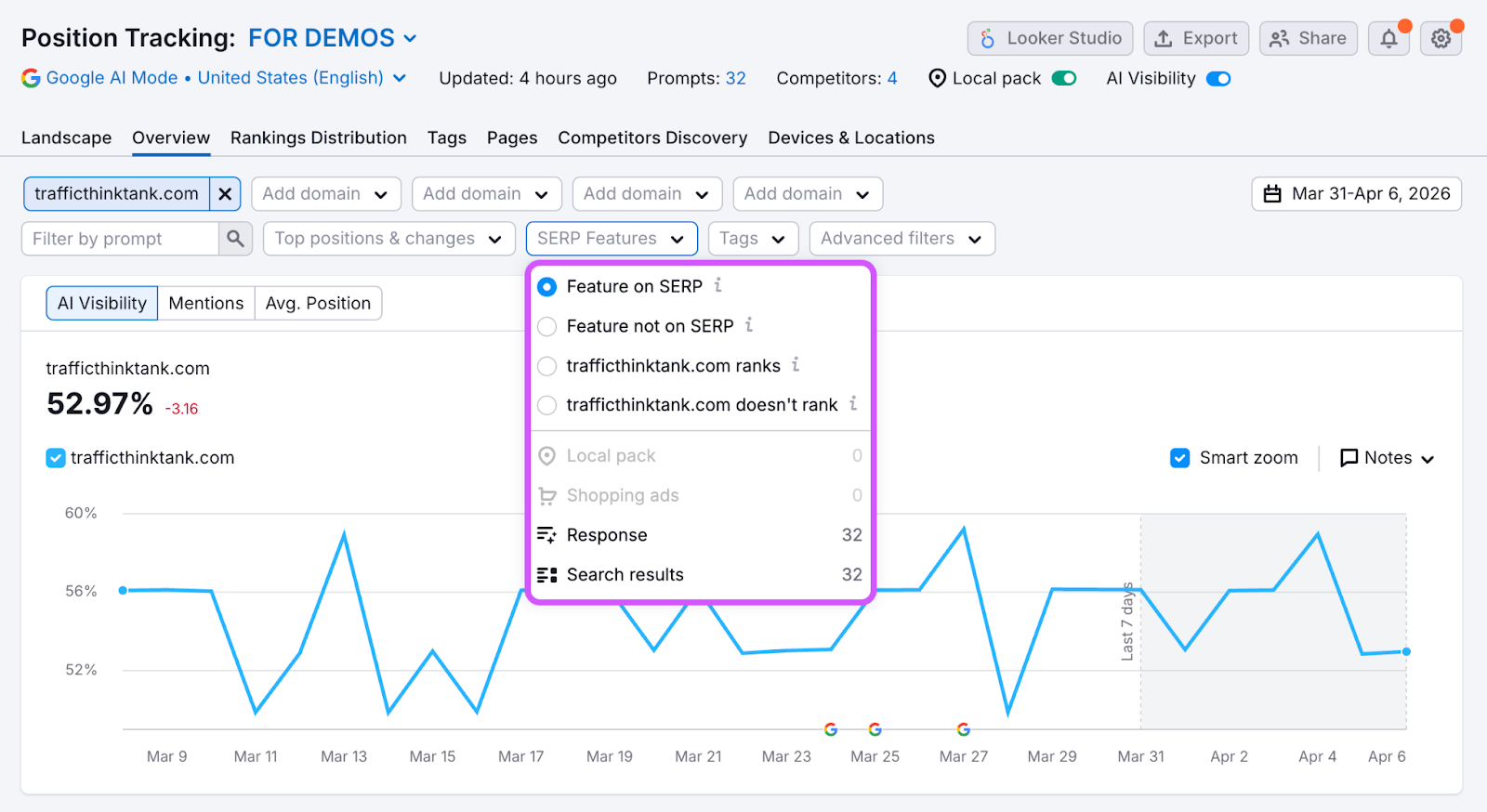
Task: Uncheck the Smart zoom checkbox
Action: [x=1180, y=458]
